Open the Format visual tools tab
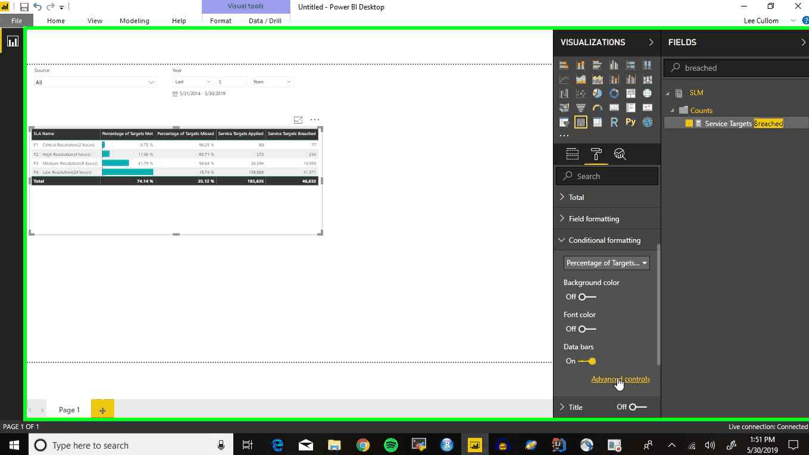The image size is (809, 455). (x=220, y=21)
